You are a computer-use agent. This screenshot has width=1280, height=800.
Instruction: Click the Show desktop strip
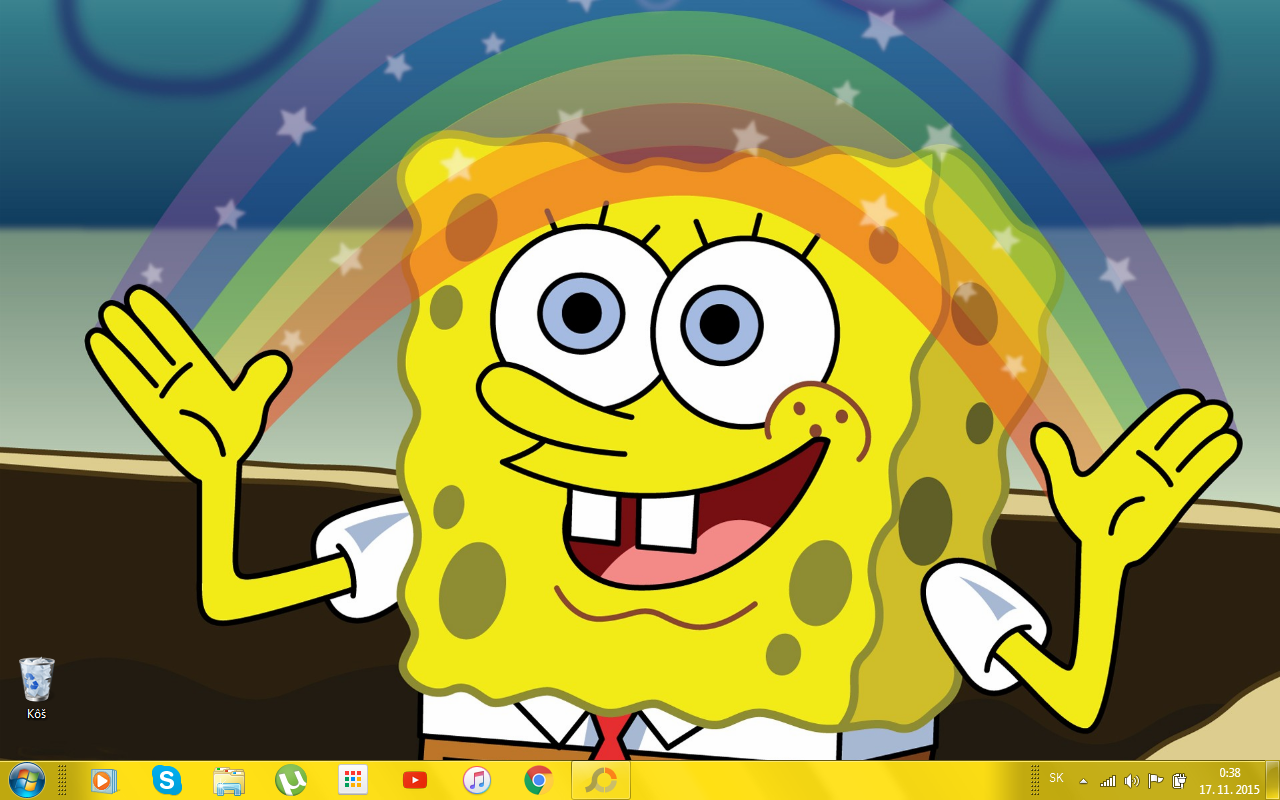point(1272,780)
